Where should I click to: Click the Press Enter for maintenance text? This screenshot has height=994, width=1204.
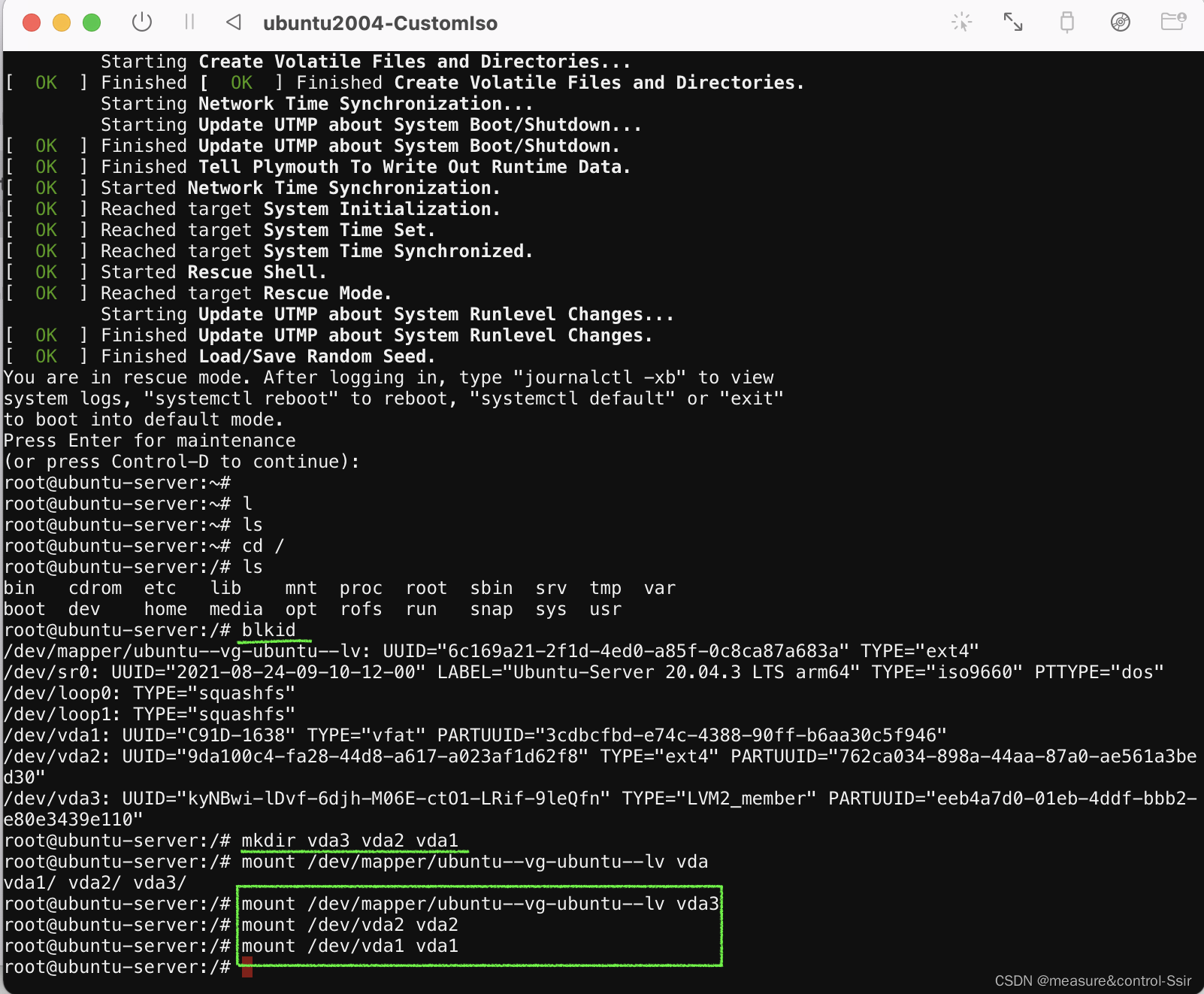pos(150,441)
